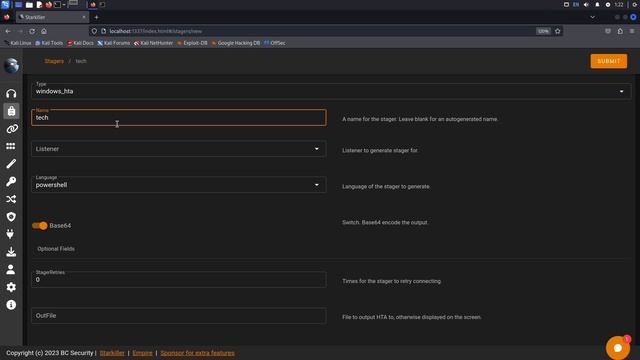Toggle the Base64 switch
The image size is (640, 360).
(40, 226)
